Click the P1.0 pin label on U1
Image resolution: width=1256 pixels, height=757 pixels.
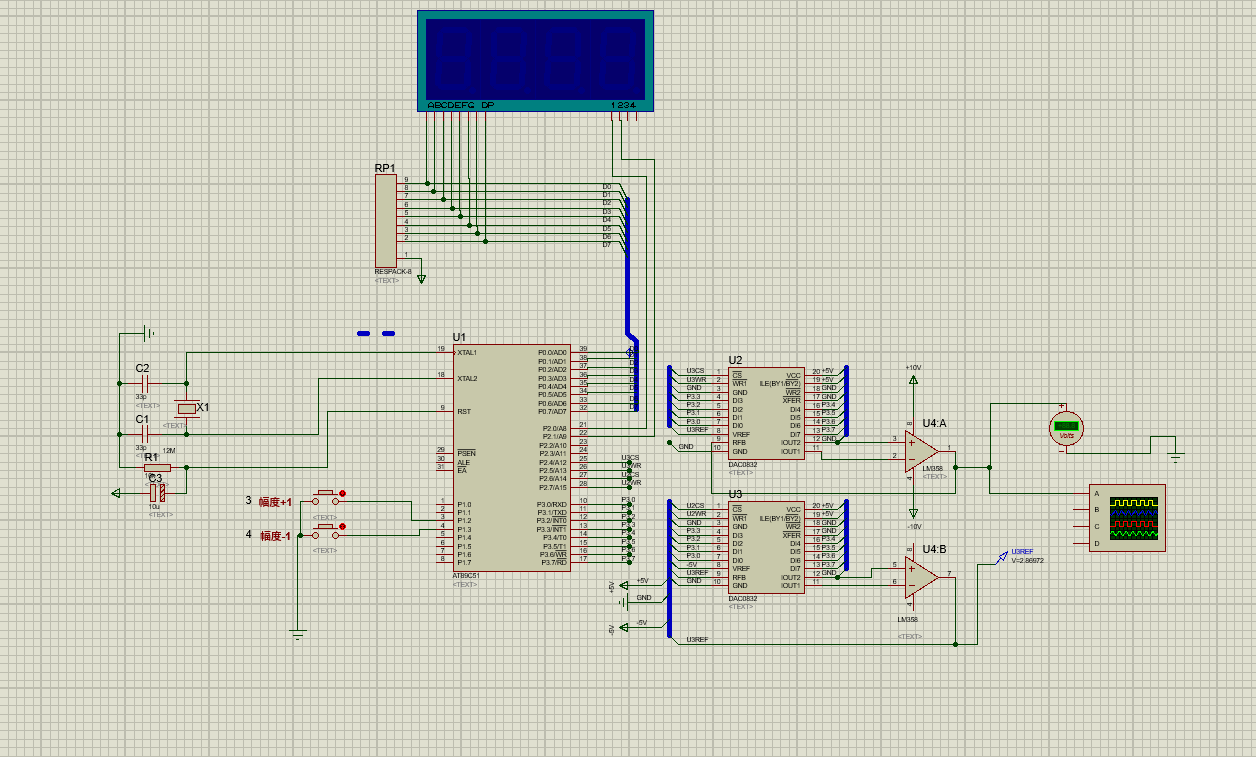[x=464, y=504]
